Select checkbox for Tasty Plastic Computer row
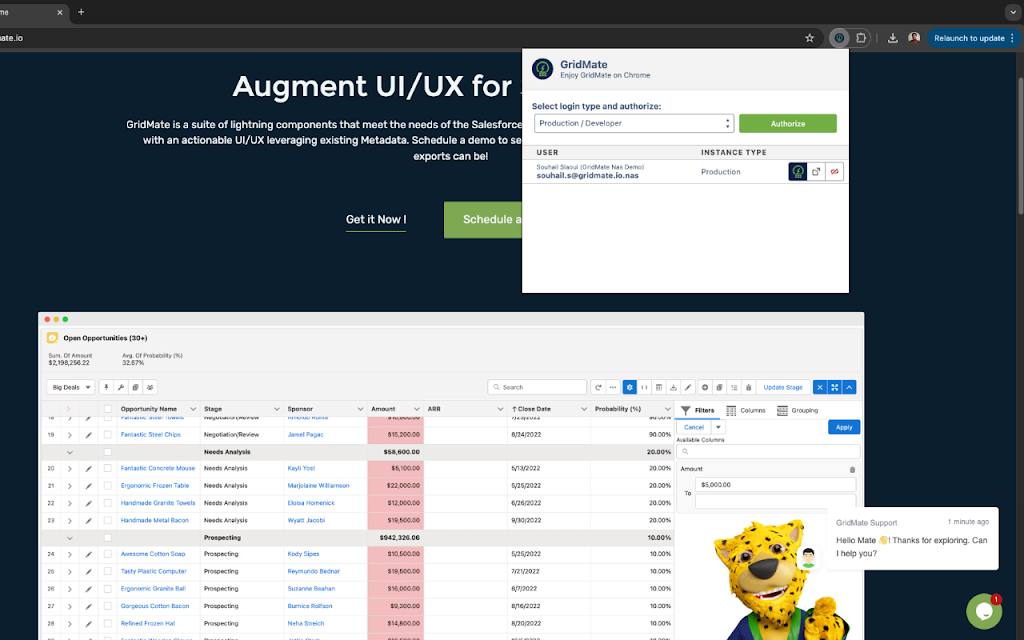This screenshot has height=640, width=1024. pos(108,571)
